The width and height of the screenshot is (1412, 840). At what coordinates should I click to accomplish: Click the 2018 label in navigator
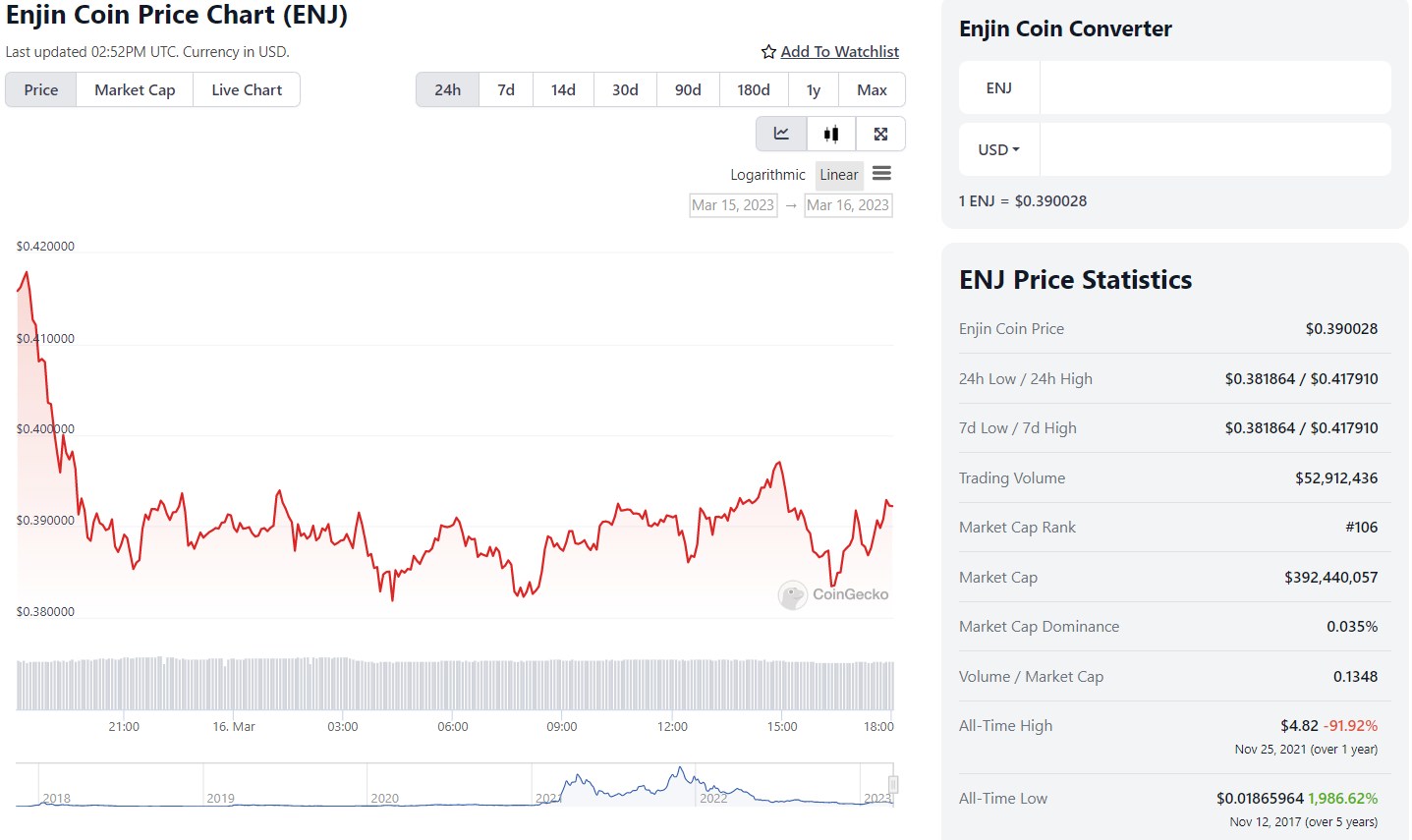pos(57,798)
